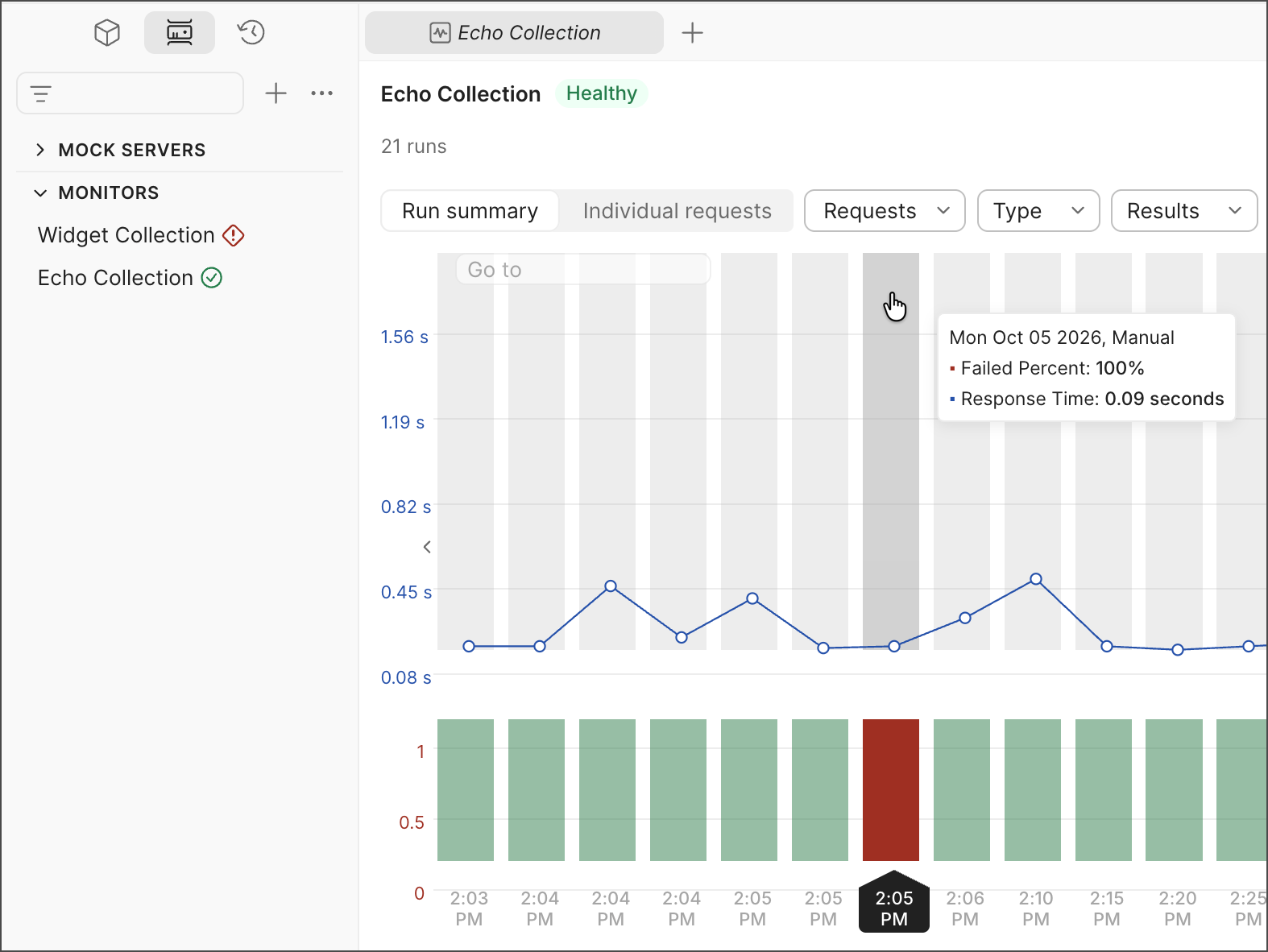Click the 21 runs text

pos(414,147)
